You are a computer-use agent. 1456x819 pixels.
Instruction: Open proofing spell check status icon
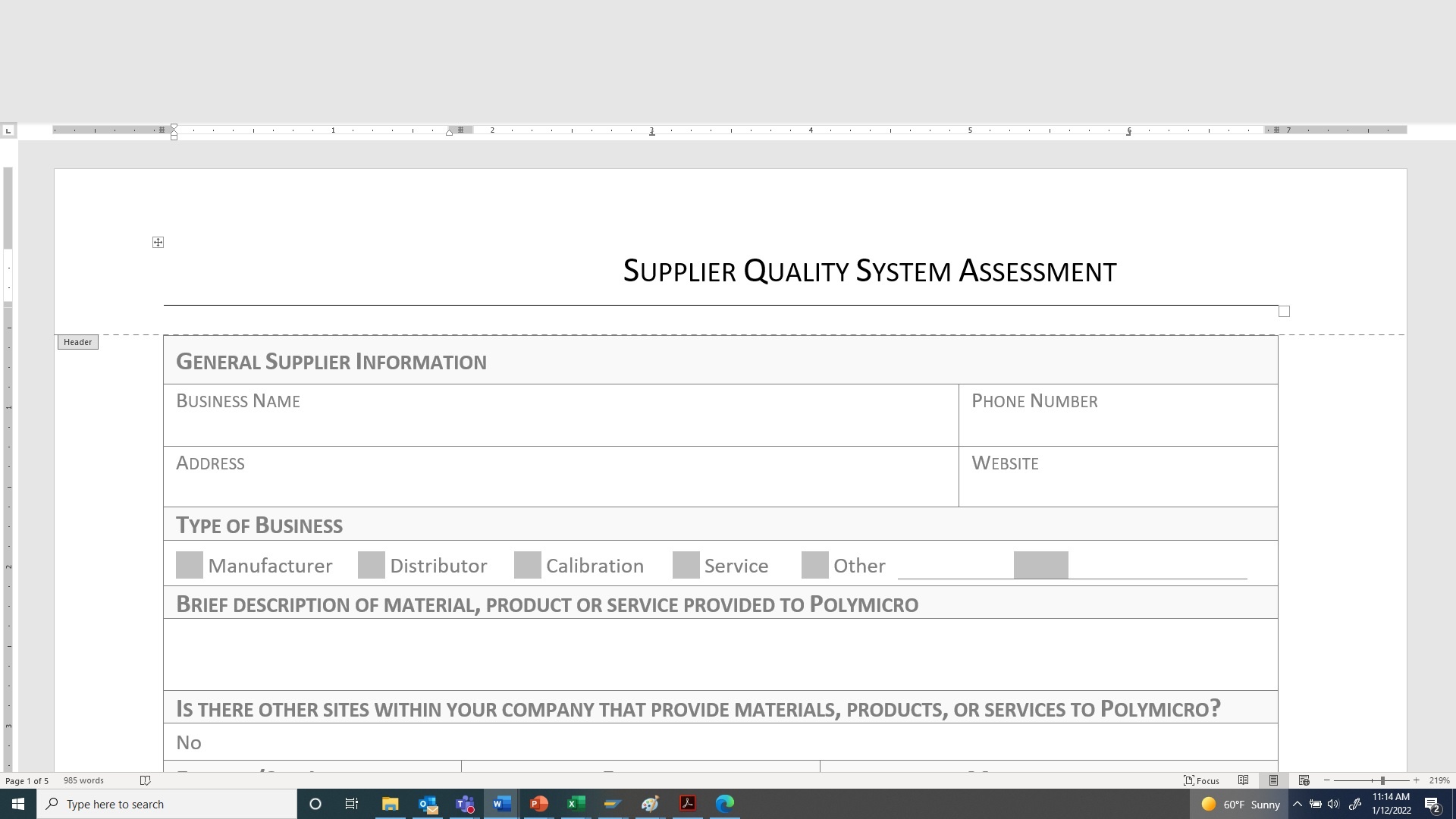pyautogui.click(x=146, y=780)
